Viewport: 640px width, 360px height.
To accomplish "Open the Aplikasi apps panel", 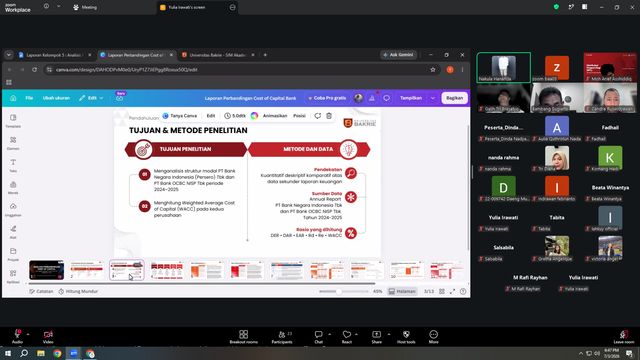I will [13, 276].
